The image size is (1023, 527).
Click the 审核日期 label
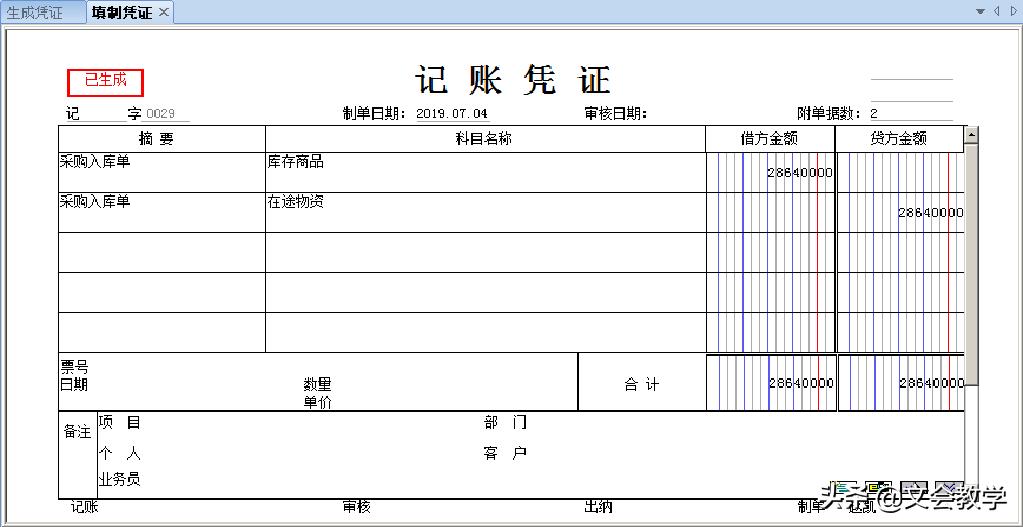(616, 114)
